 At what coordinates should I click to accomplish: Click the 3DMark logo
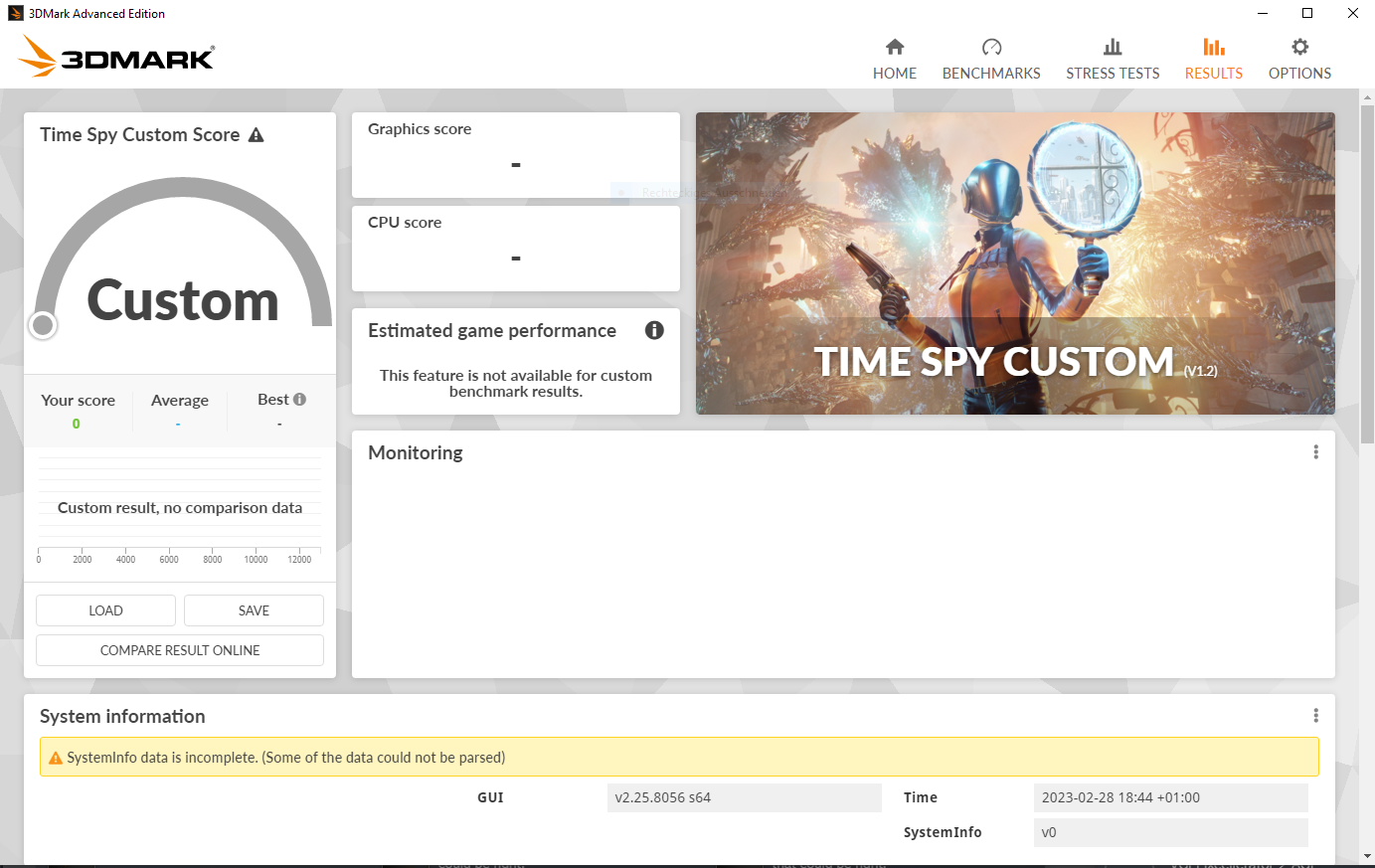click(x=116, y=57)
